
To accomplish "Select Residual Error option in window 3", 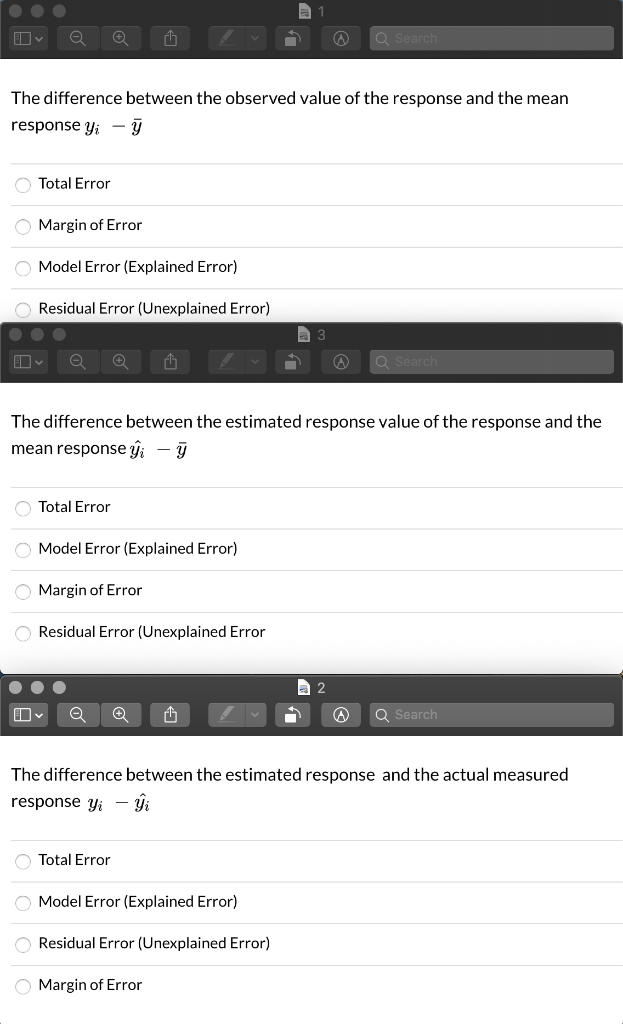I will [23, 633].
